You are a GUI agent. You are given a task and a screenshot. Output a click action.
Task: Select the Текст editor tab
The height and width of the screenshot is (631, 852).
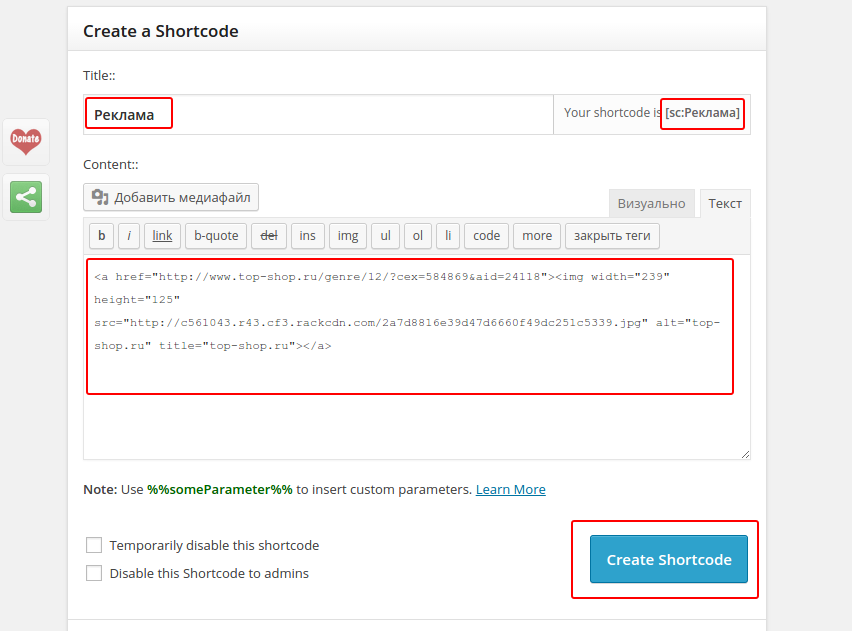[x=725, y=203]
